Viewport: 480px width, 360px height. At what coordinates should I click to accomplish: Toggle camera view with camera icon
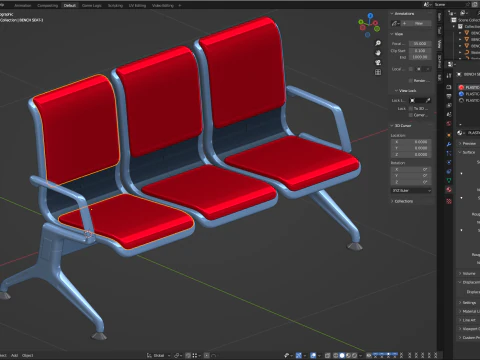378,62
